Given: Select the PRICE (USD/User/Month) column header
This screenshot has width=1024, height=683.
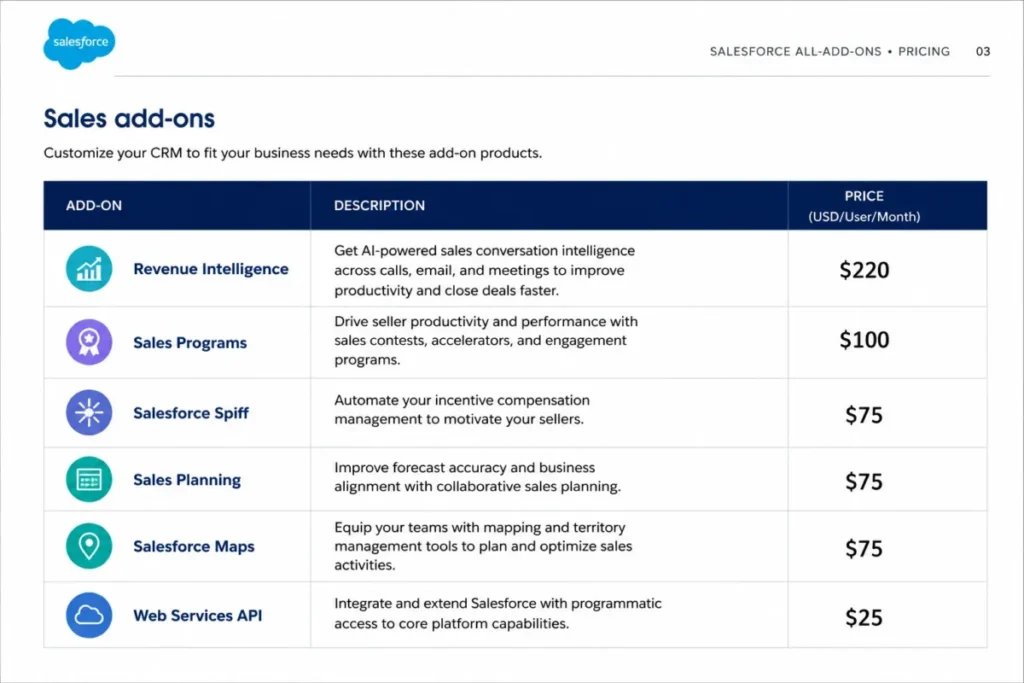Looking at the screenshot, I should pos(864,206).
